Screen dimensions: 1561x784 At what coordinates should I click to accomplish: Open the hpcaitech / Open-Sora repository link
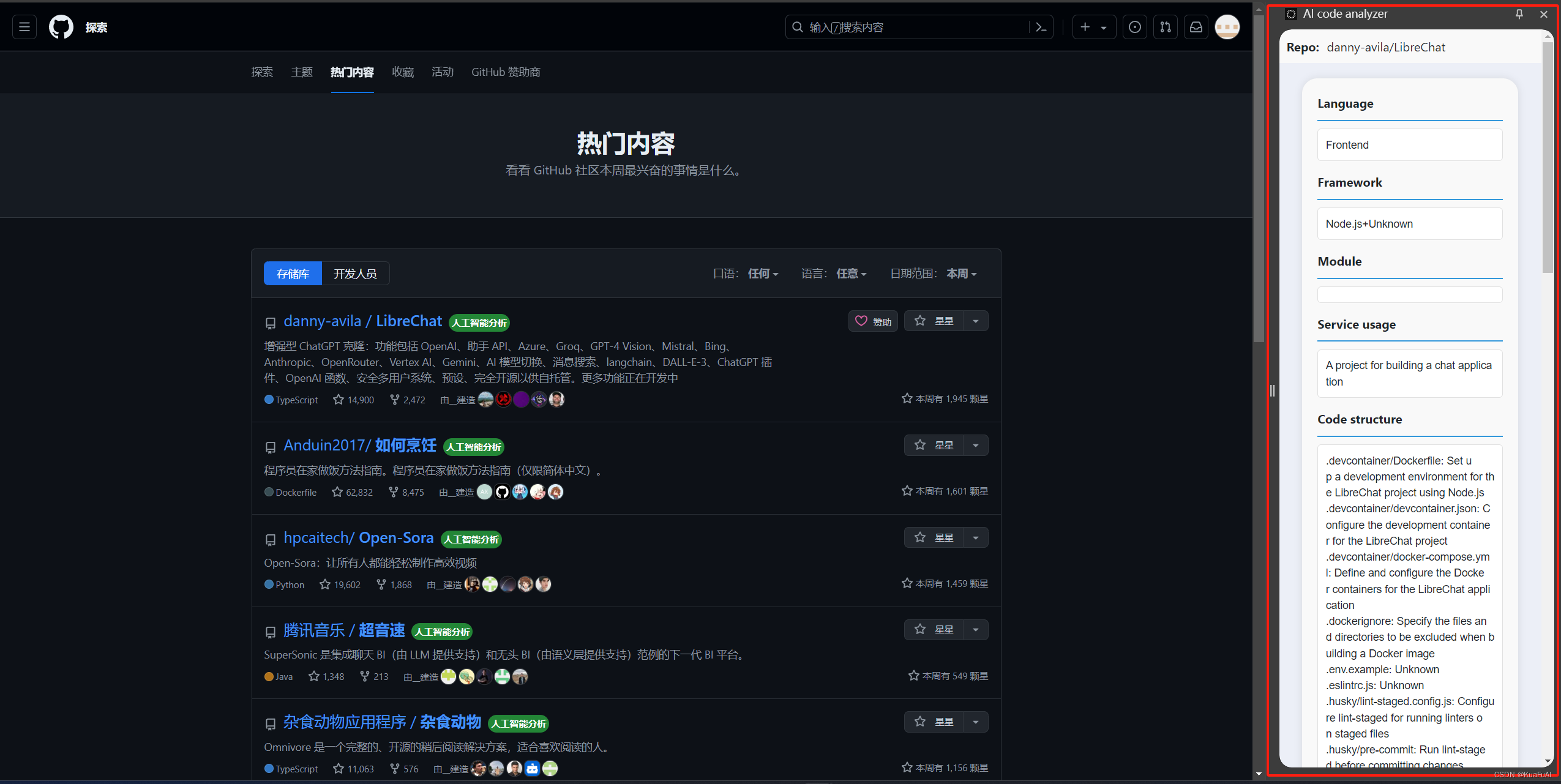coord(359,538)
